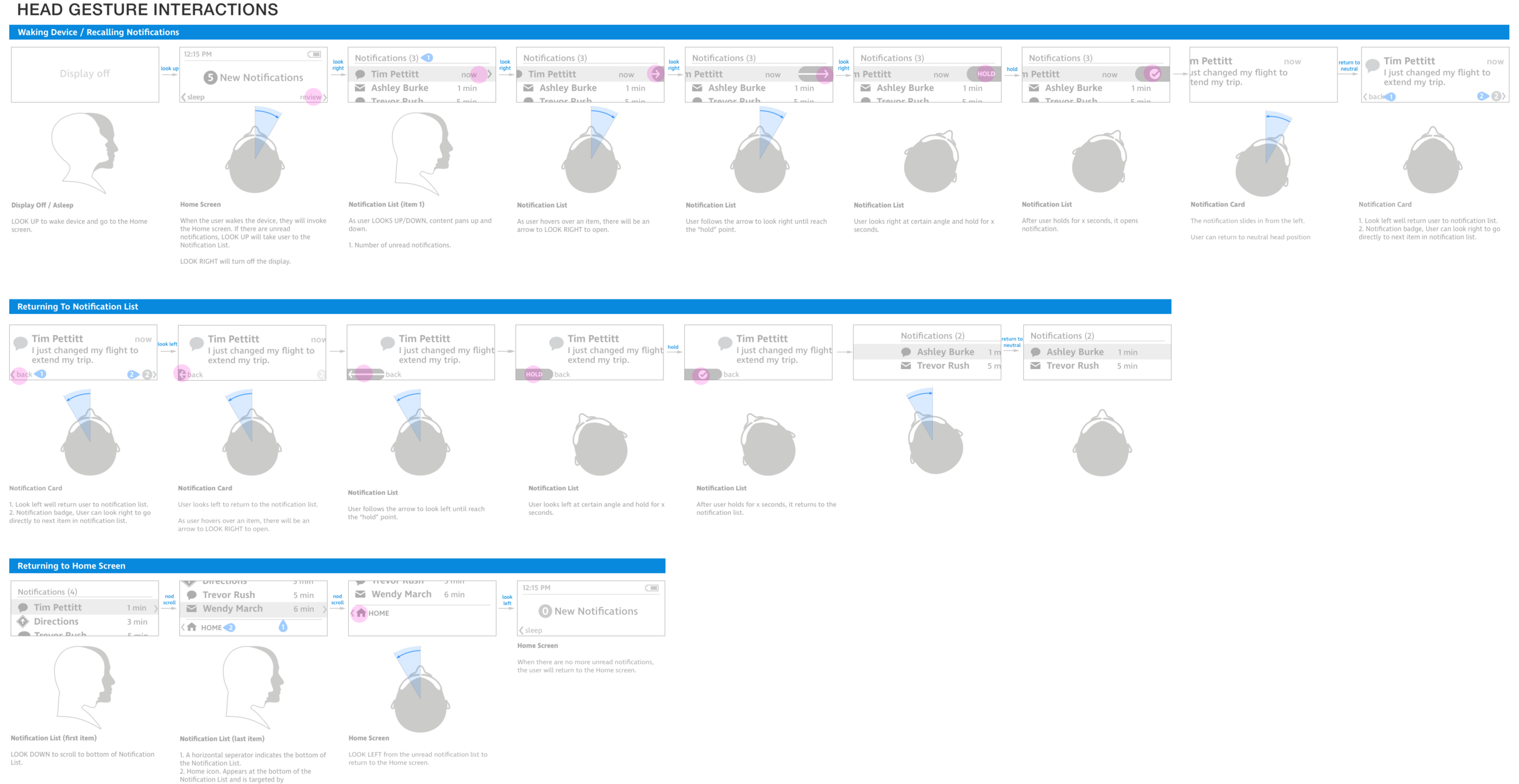
Task: Click the left chevron beside the grey HOME icon
Action: click(x=183, y=627)
